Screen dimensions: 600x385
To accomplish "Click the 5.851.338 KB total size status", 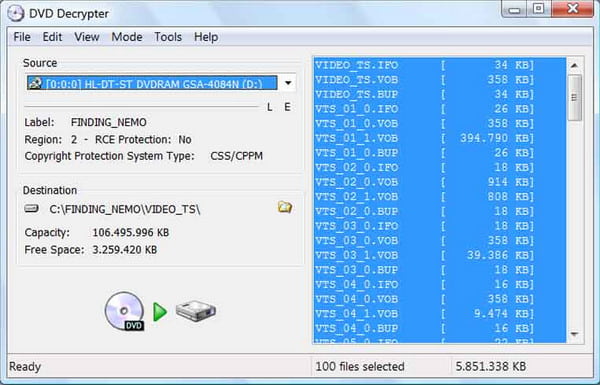I will [x=491, y=367].
